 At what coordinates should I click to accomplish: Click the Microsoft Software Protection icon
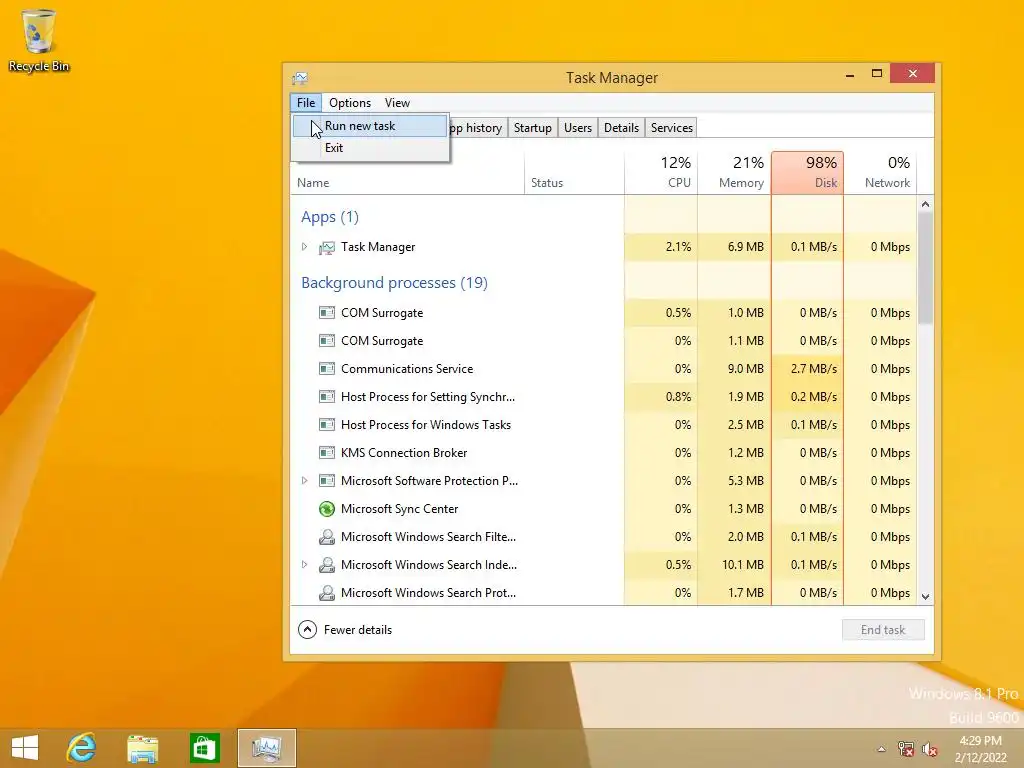point(327,481)
